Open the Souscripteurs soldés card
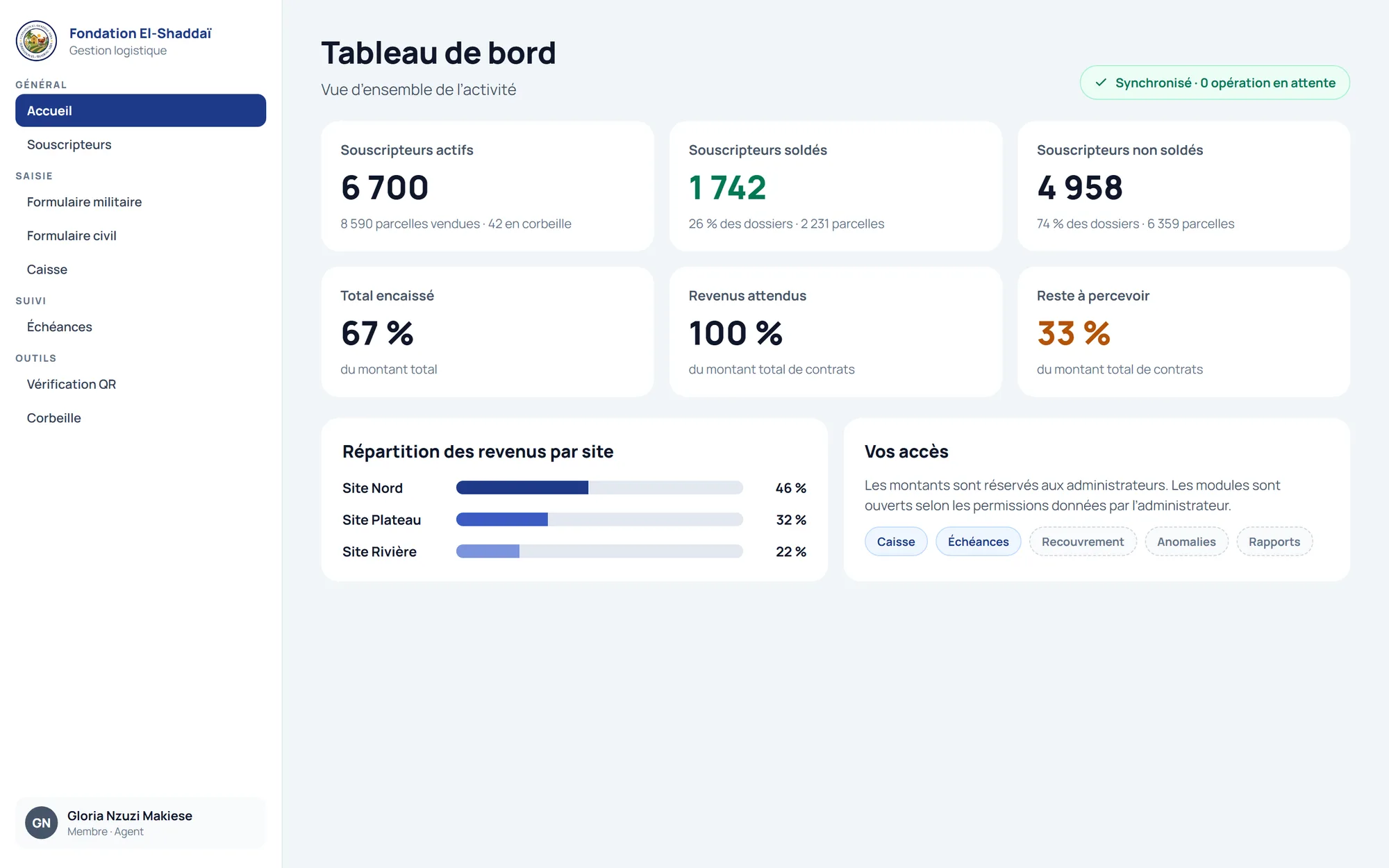The height and width of the screenshot is (868, 1389). coord(835,186)
